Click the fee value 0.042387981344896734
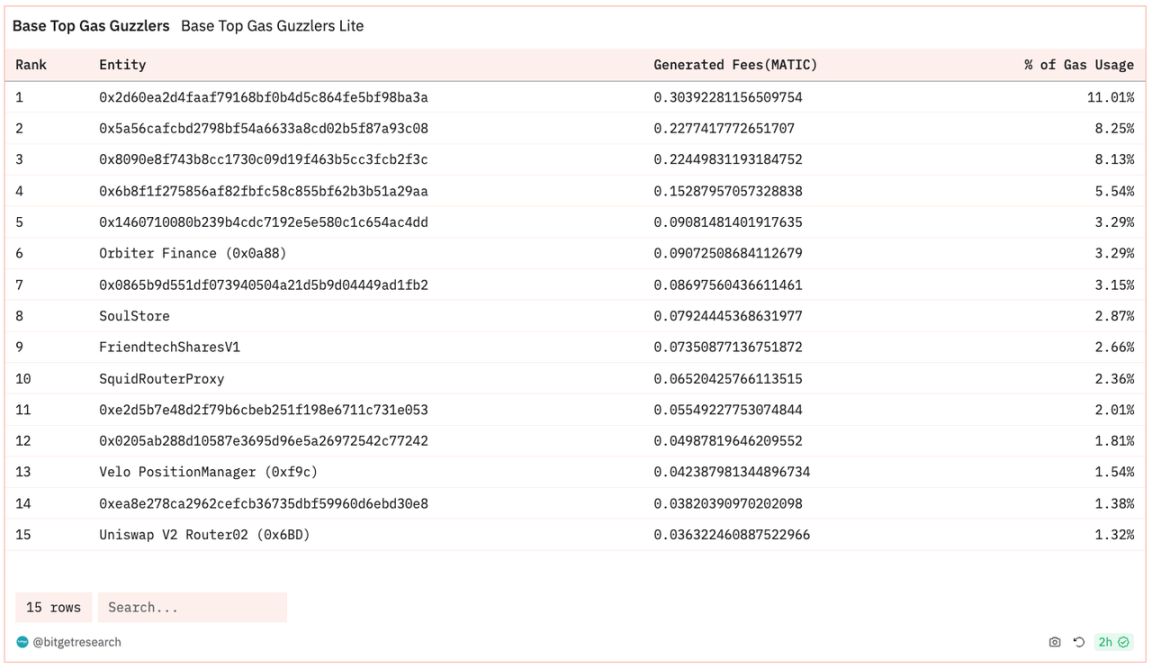Screen dimensions: 1152x669 (x=732, y=471)
